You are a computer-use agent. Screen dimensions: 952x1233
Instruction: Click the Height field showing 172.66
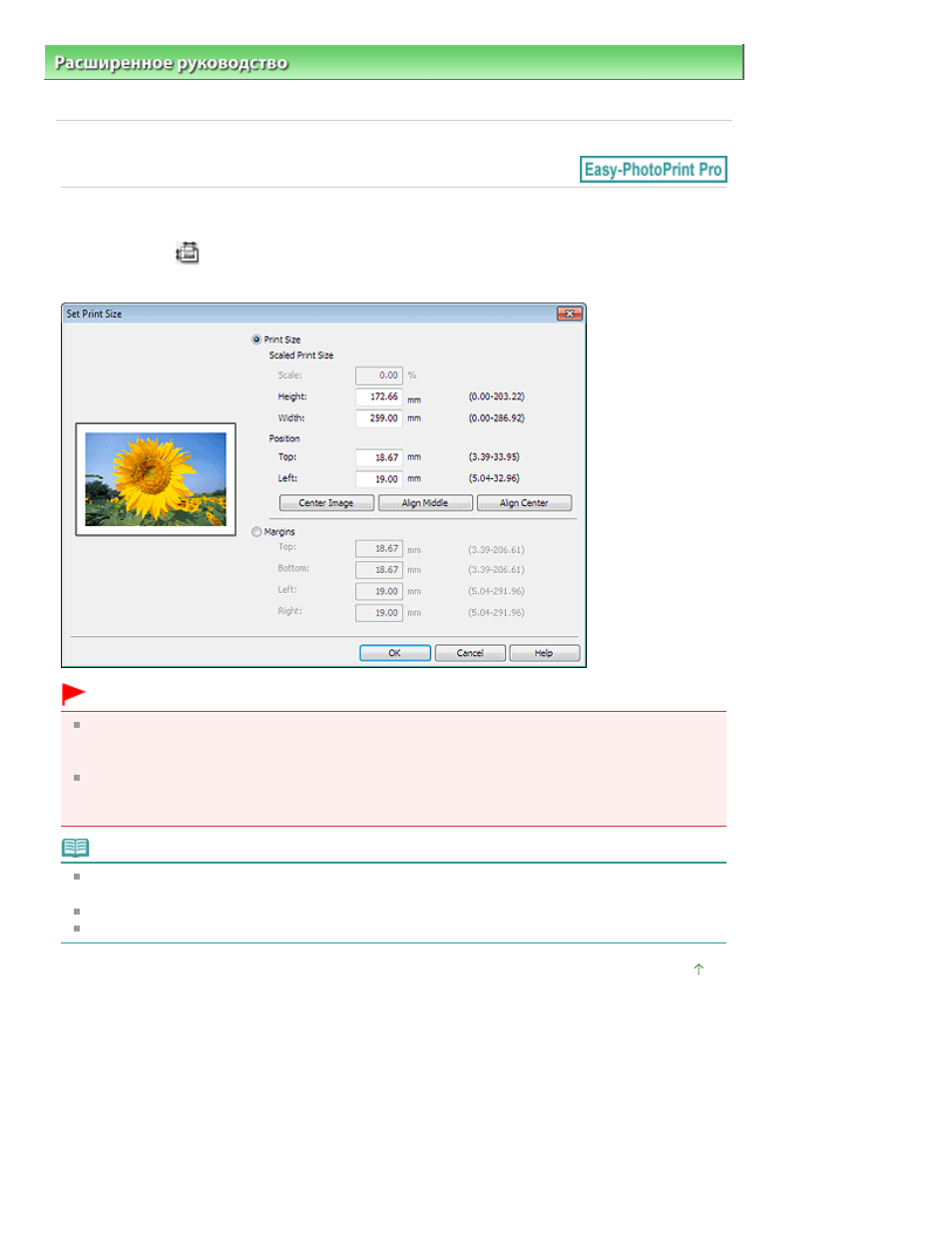click(379, 396)
